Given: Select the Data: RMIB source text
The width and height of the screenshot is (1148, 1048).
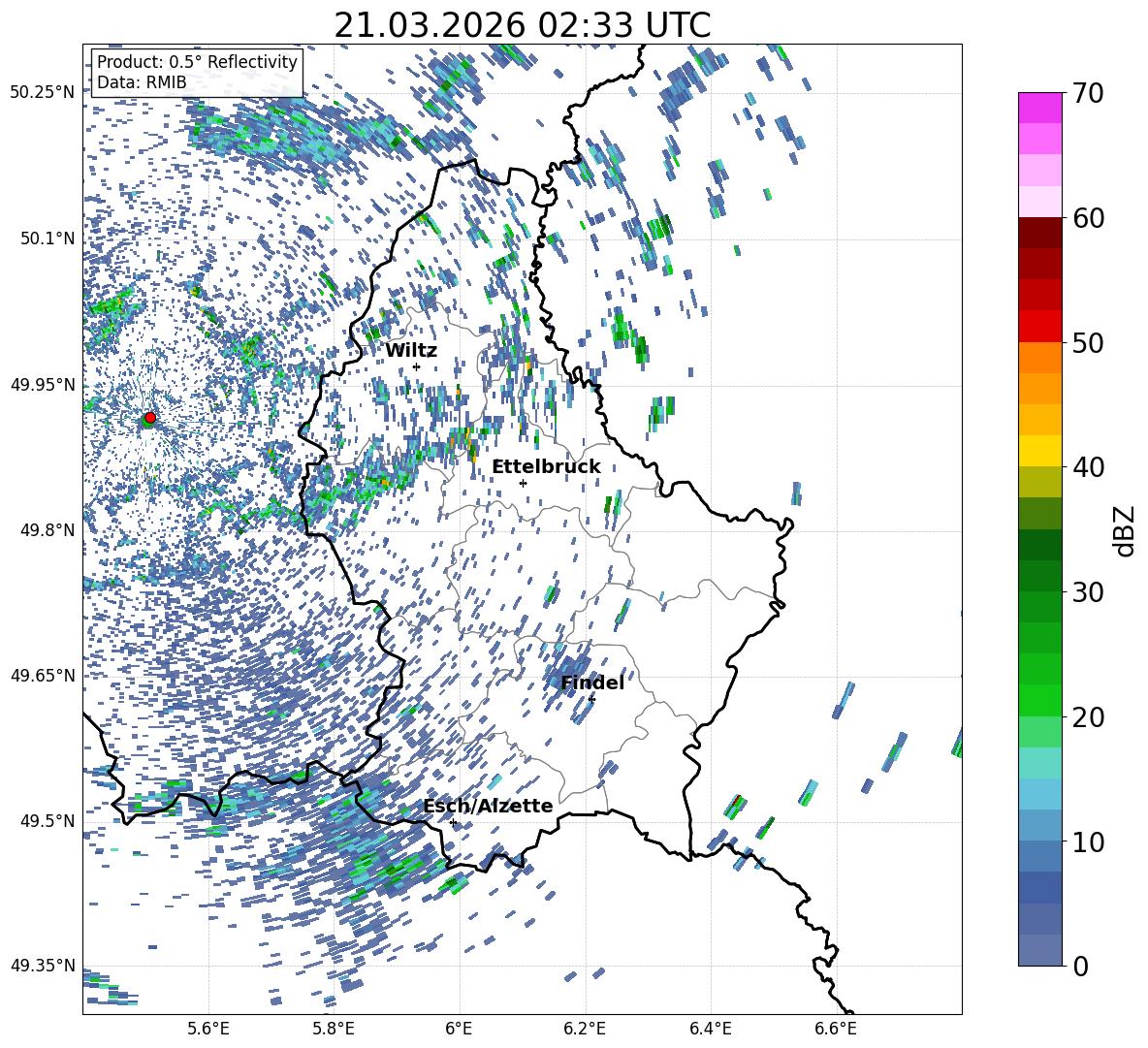Looking at the screenshot, I should [142, 82].
